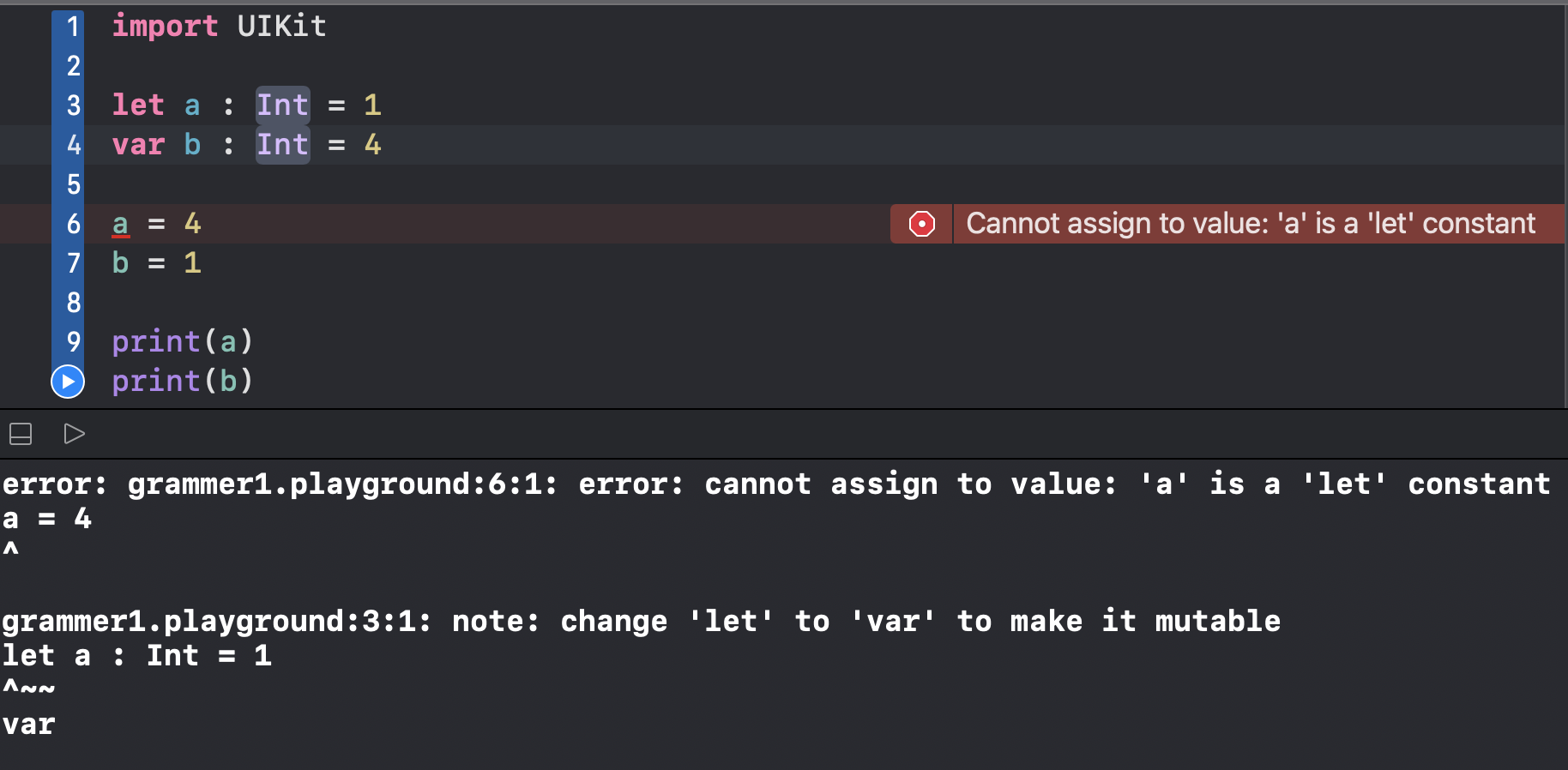This screenshot has height=770, width=1568.
Task: Click the execute playground play triangle
Action: (75, 434)
